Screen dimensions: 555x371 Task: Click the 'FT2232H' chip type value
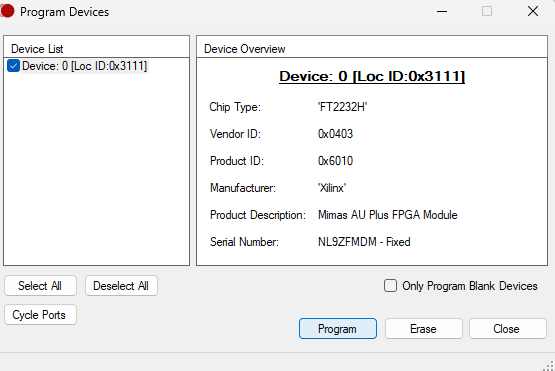(x=342, y=107)
